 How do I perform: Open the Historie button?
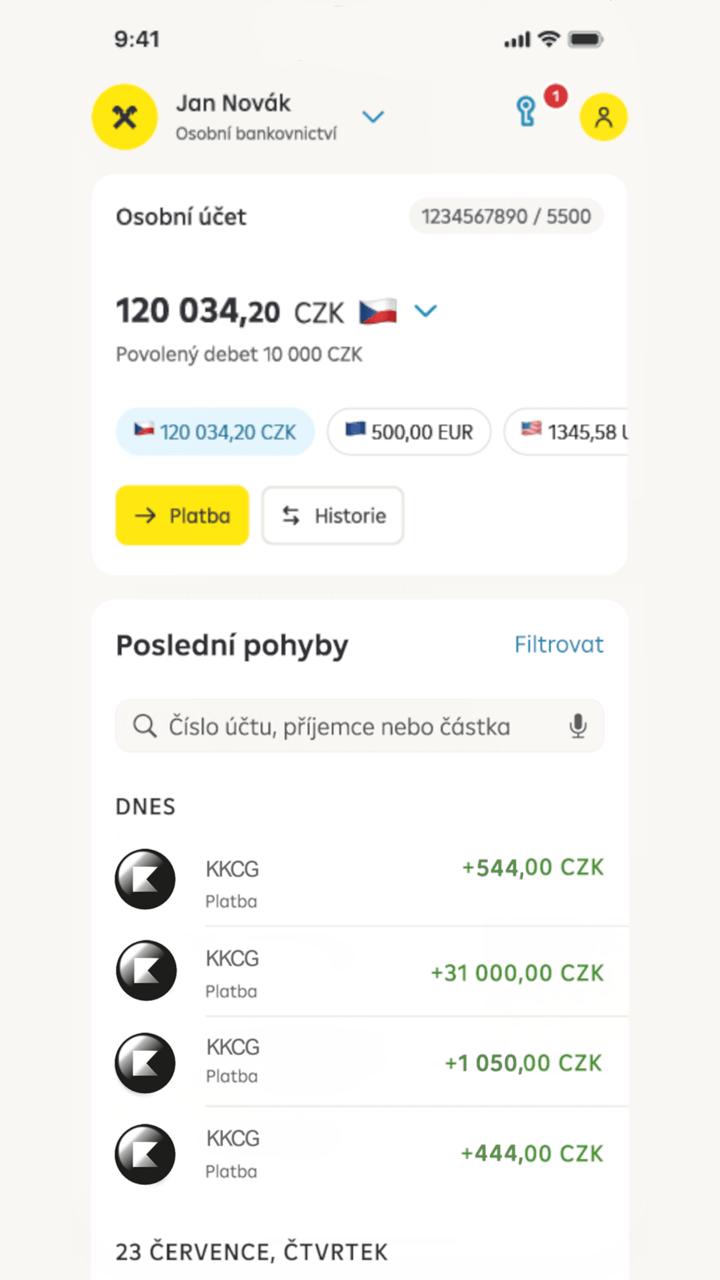pyautogui.click(x=333, y=516)
